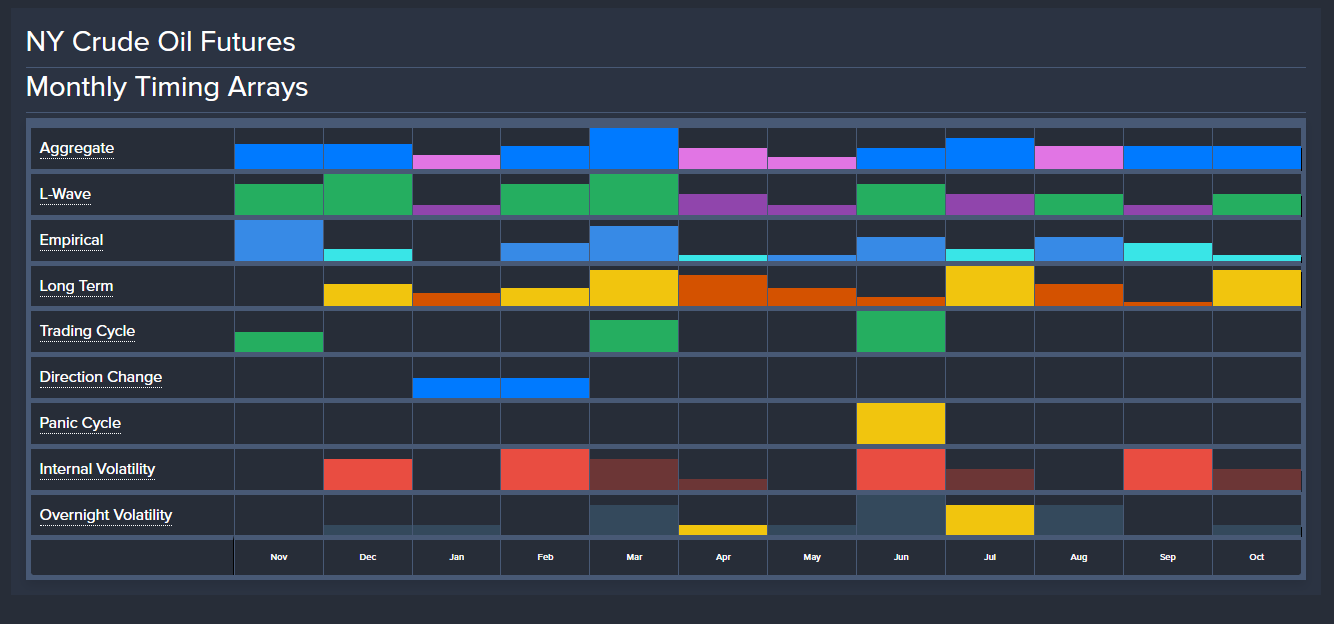Screen dimensions: 1334x624
Task: Select the Jun month column label
Action: pyautogui.click(x=900, y=557)
